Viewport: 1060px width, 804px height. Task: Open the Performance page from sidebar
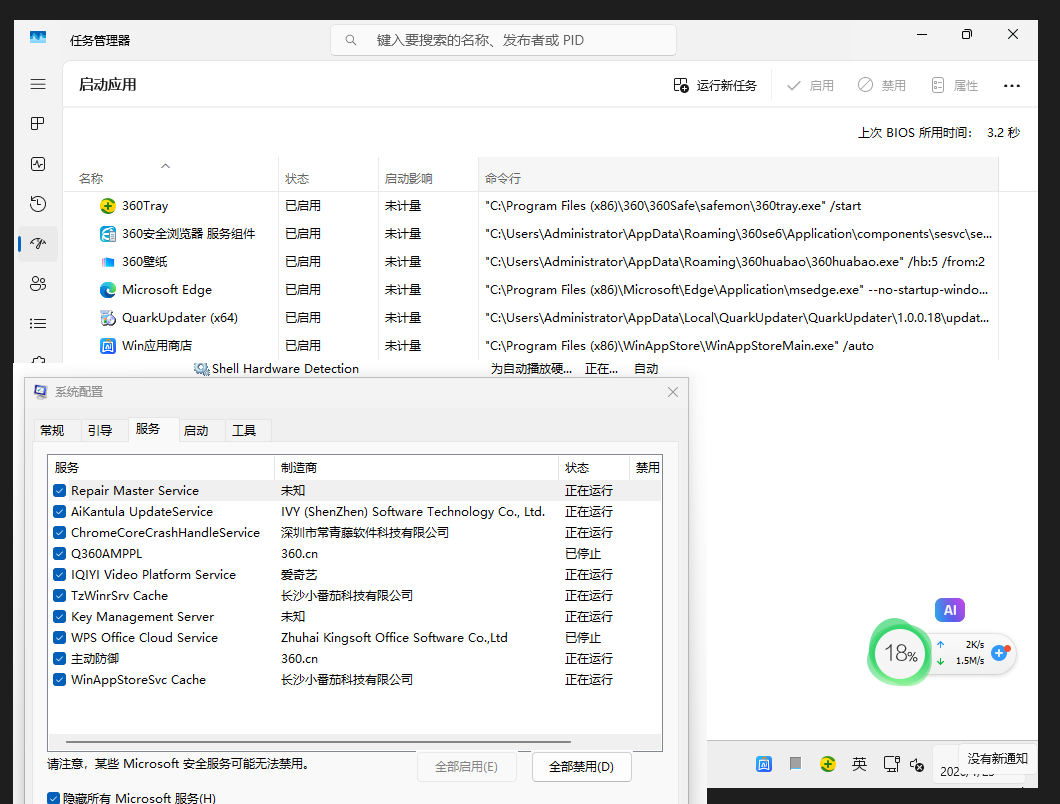[38, 164]
